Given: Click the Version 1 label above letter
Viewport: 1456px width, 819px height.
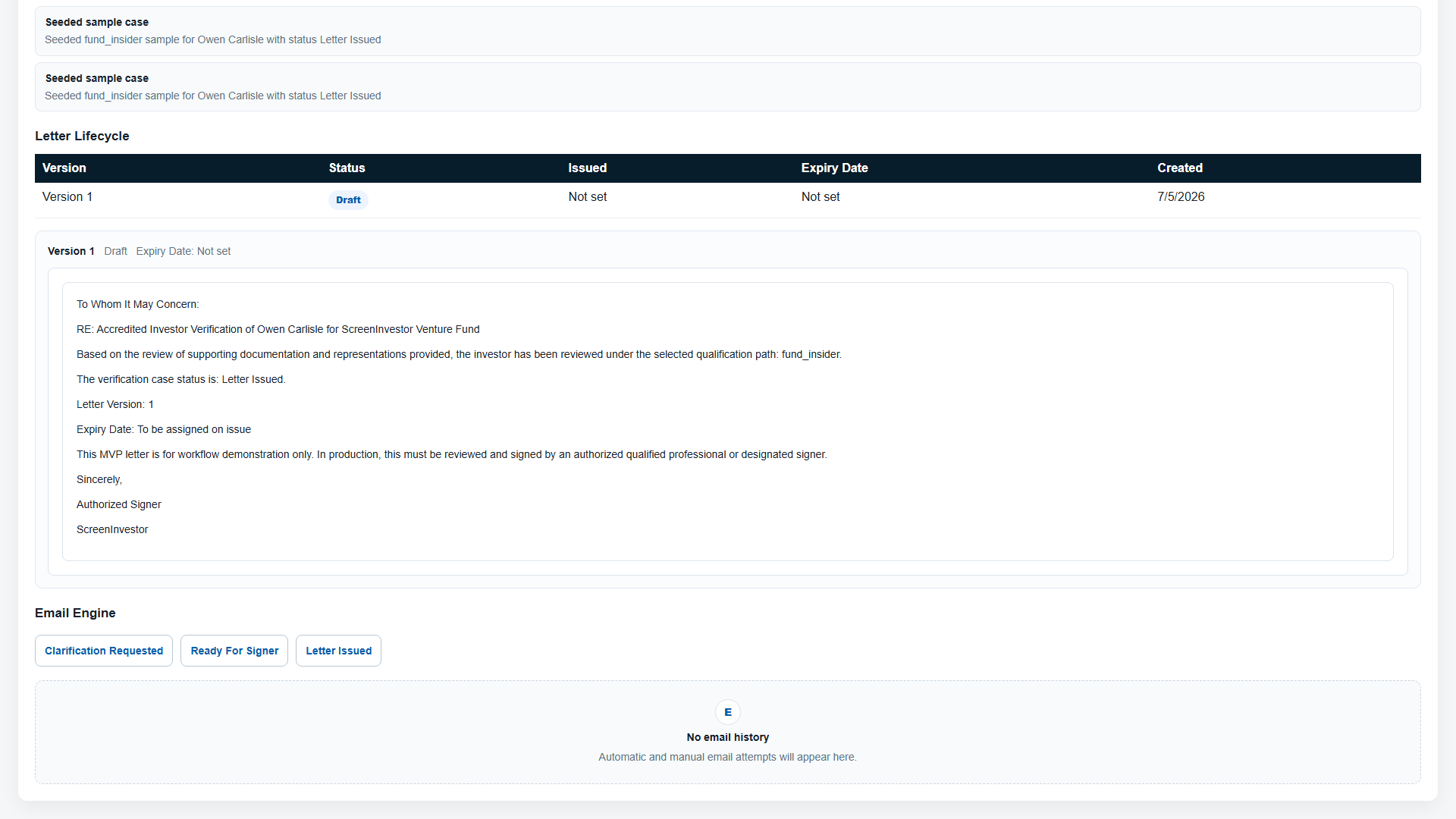Looking at the screenshot, I should [x=71, y=252].
